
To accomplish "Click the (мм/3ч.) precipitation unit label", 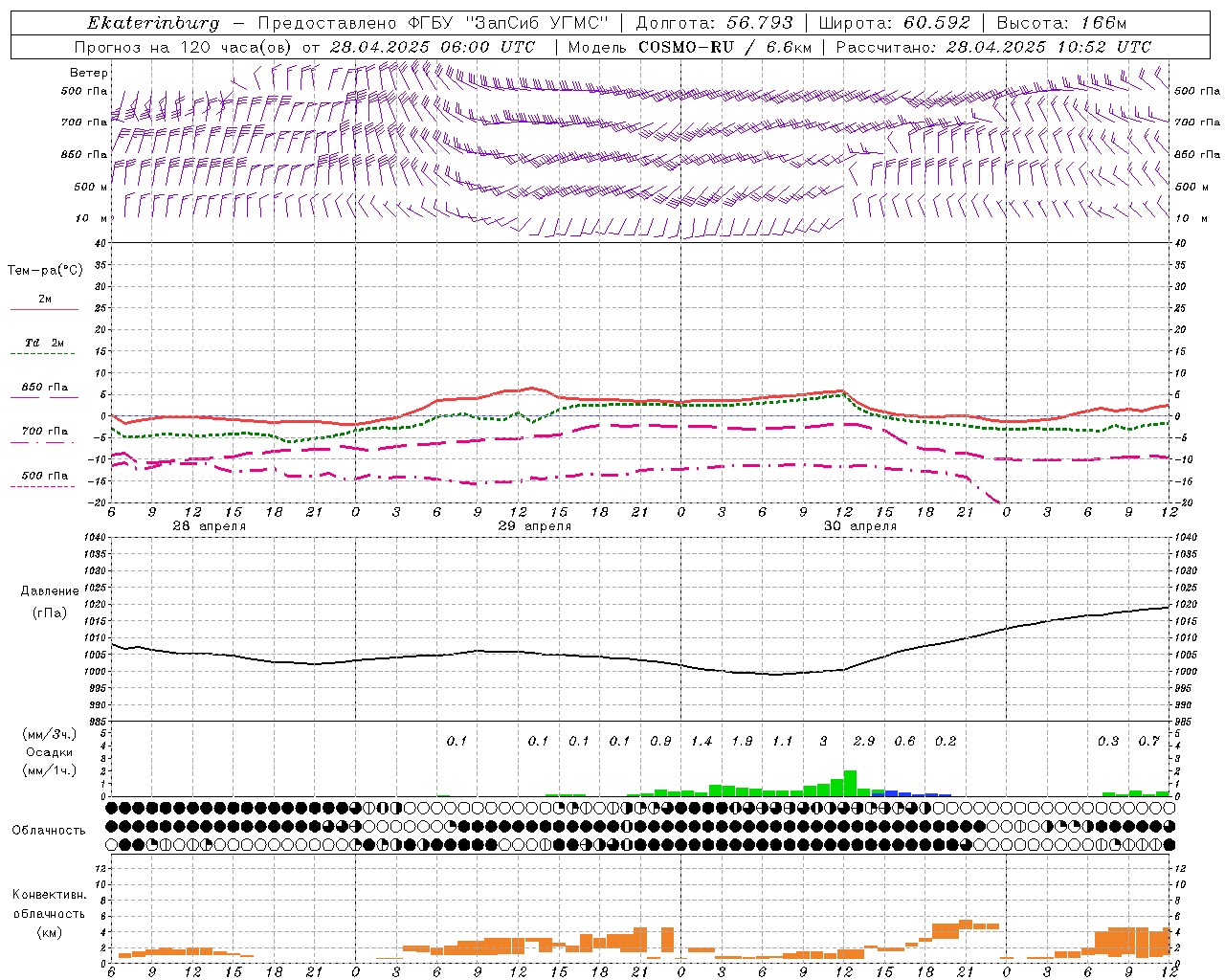I will tap(49, 734).
